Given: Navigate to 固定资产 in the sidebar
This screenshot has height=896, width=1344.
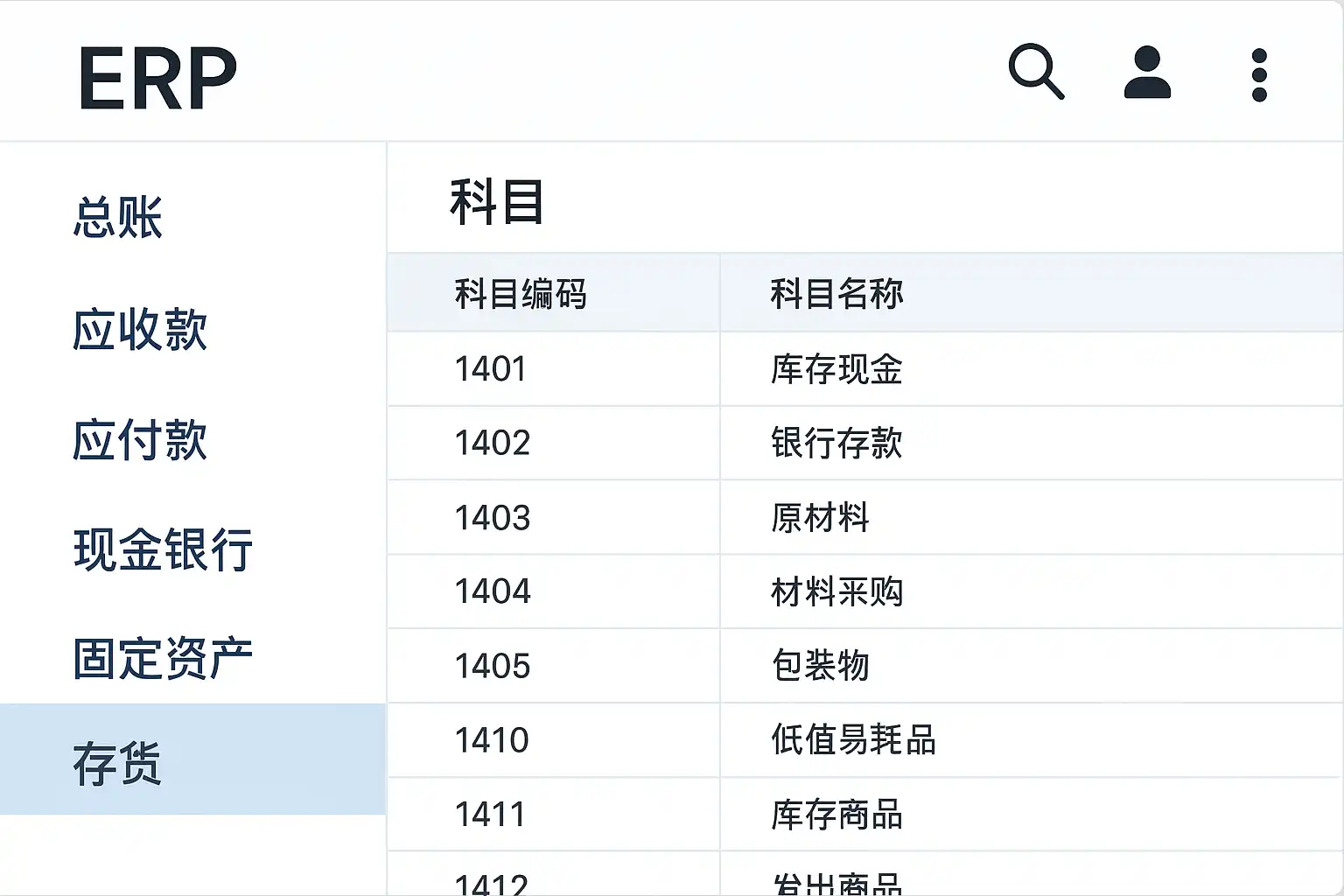Looking at the screenshot, I should point(164,659).
